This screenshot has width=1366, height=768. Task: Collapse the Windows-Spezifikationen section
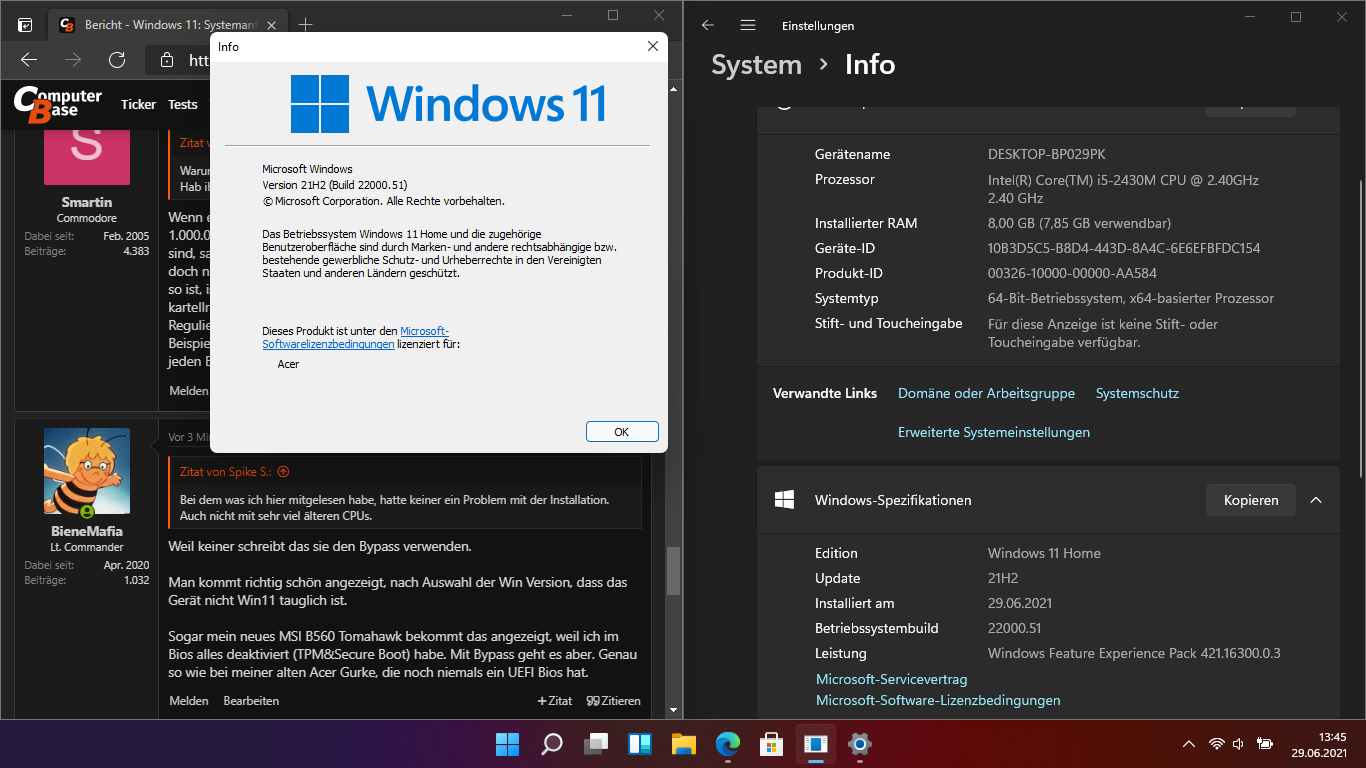tap(1316, 500)
